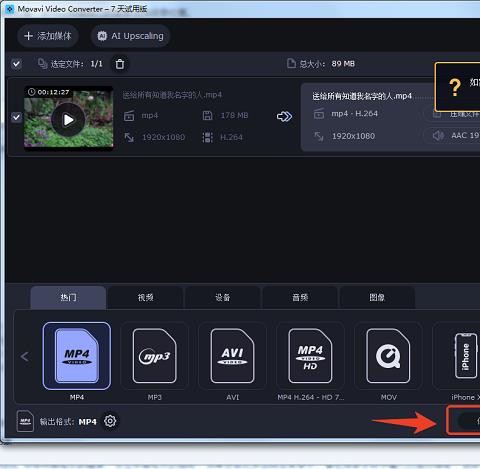
Task: Switch to the 设备 devices tab
Action: tap(223, 297)
